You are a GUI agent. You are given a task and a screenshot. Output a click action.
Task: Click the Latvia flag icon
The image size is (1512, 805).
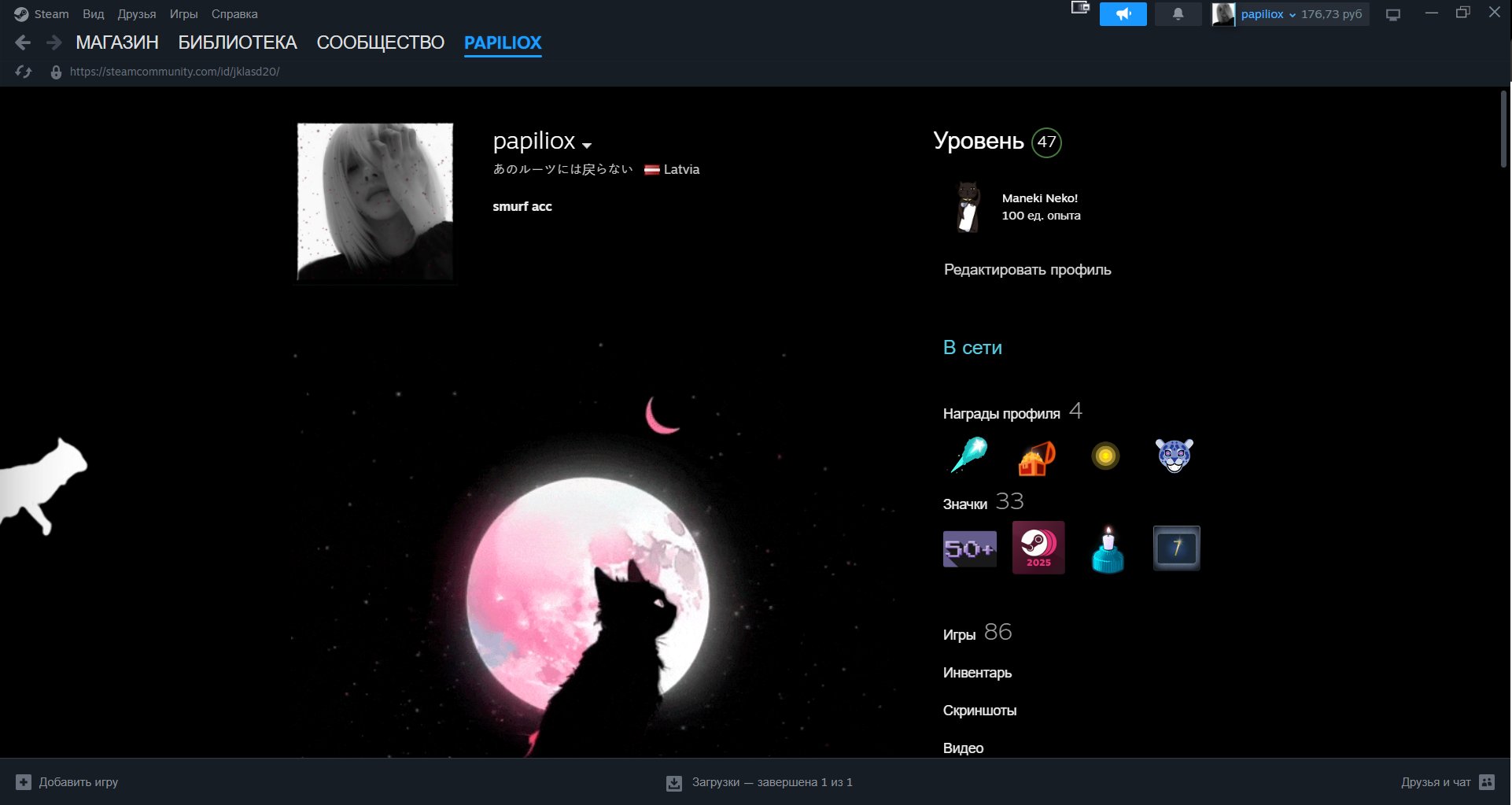coord(651,169)
